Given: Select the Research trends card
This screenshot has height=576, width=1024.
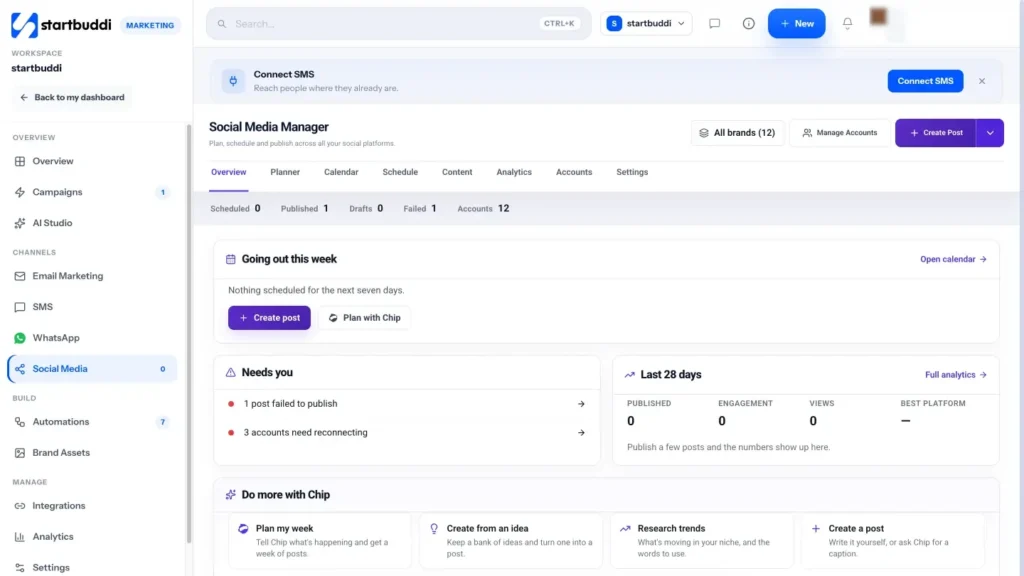Looking at the screenshot, I should coord(702,541).
